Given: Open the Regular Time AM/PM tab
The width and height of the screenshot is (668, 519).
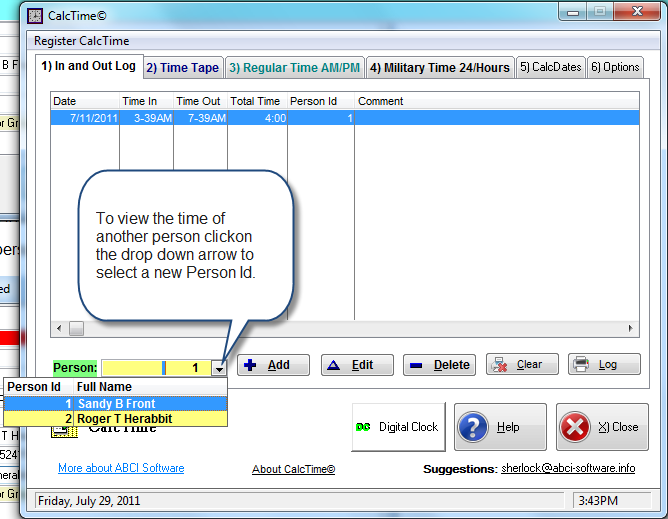Looking at the screenshot, I should 294,67.
